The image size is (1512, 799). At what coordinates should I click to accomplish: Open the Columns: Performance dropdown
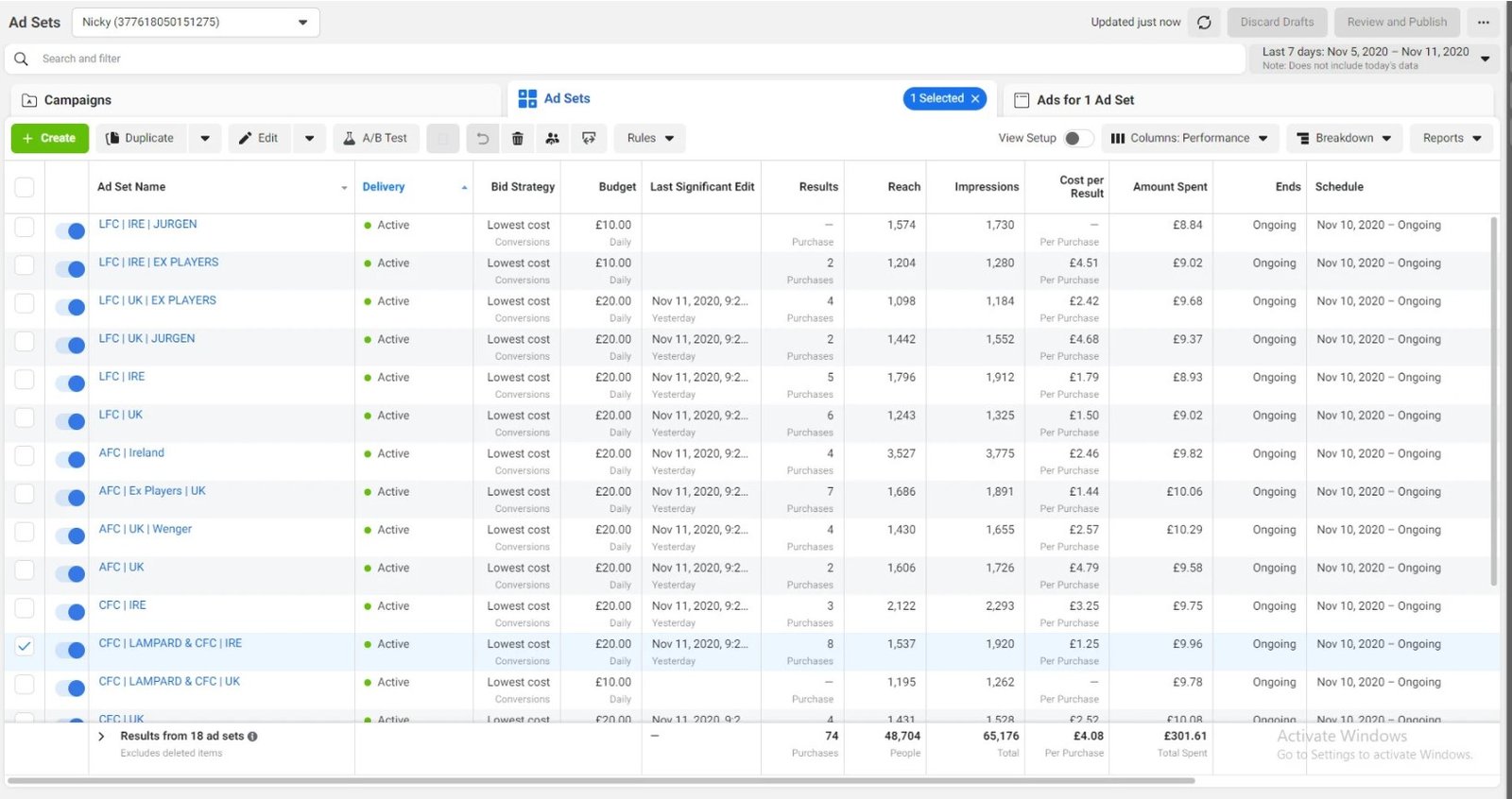[x=1189, y=139]
